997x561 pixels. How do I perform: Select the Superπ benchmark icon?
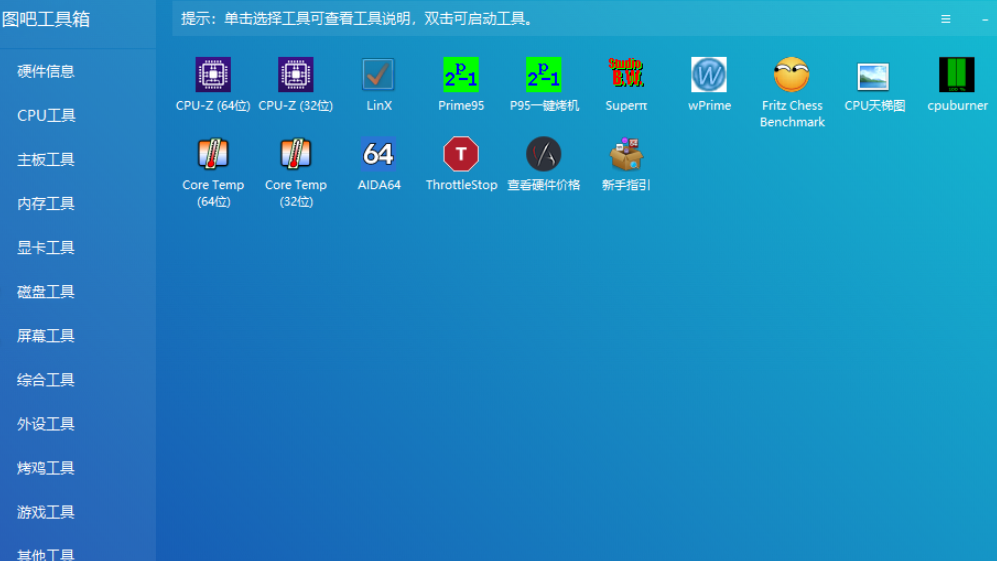[626, 73]
